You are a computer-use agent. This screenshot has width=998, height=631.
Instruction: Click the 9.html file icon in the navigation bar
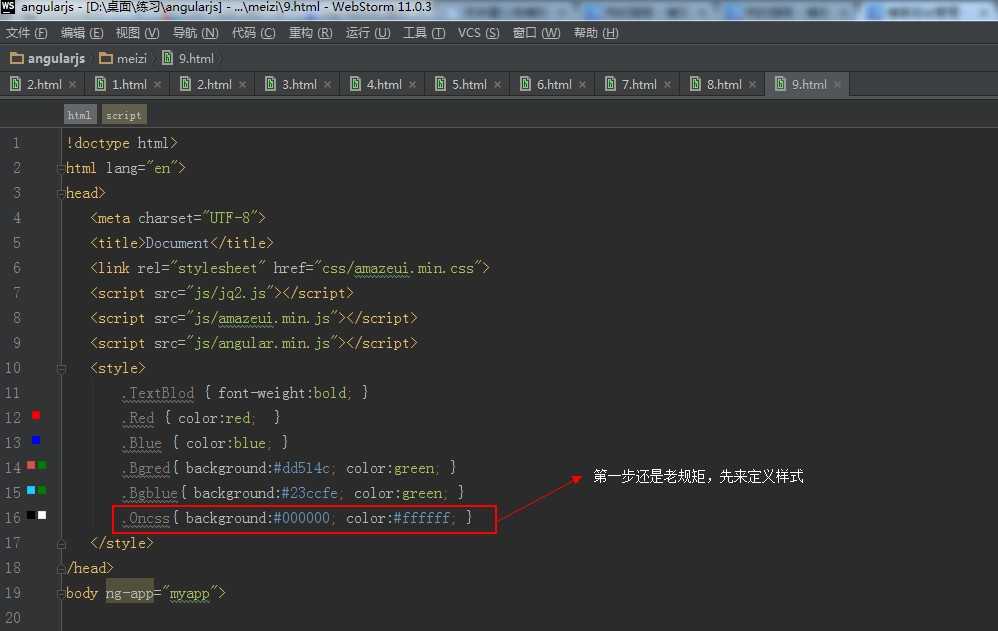pos(167,58)
